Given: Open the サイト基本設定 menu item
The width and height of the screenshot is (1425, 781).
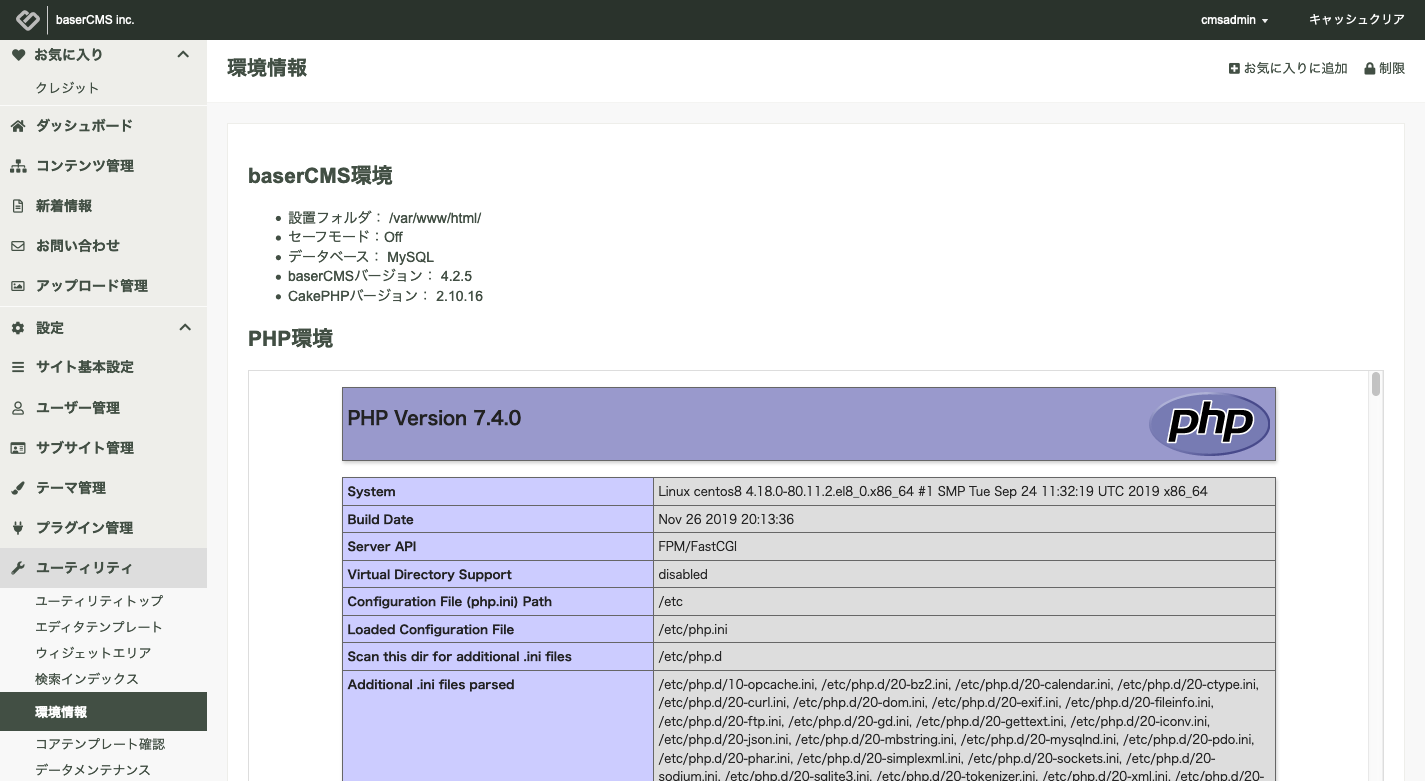Looking at the screenshot, I should click(x=85, y=367).
